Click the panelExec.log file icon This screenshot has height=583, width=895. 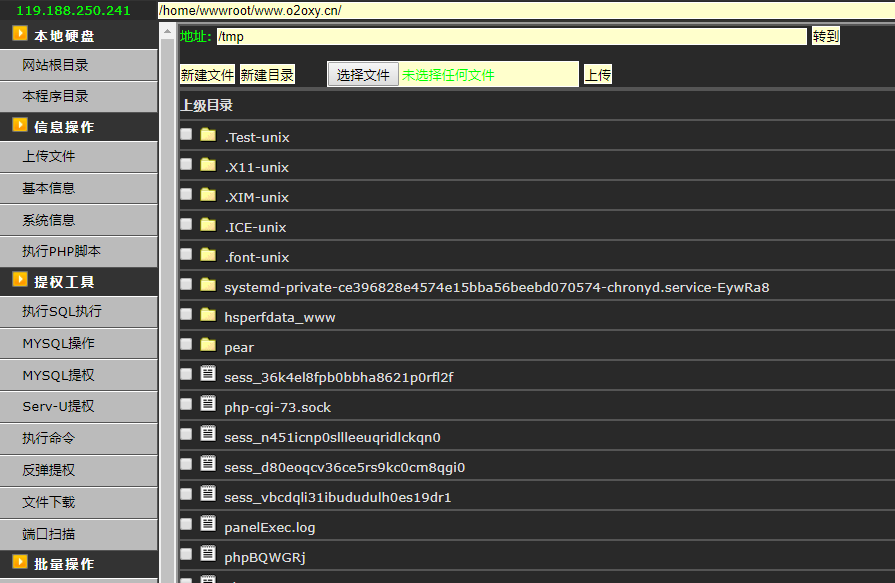(208, 524)
